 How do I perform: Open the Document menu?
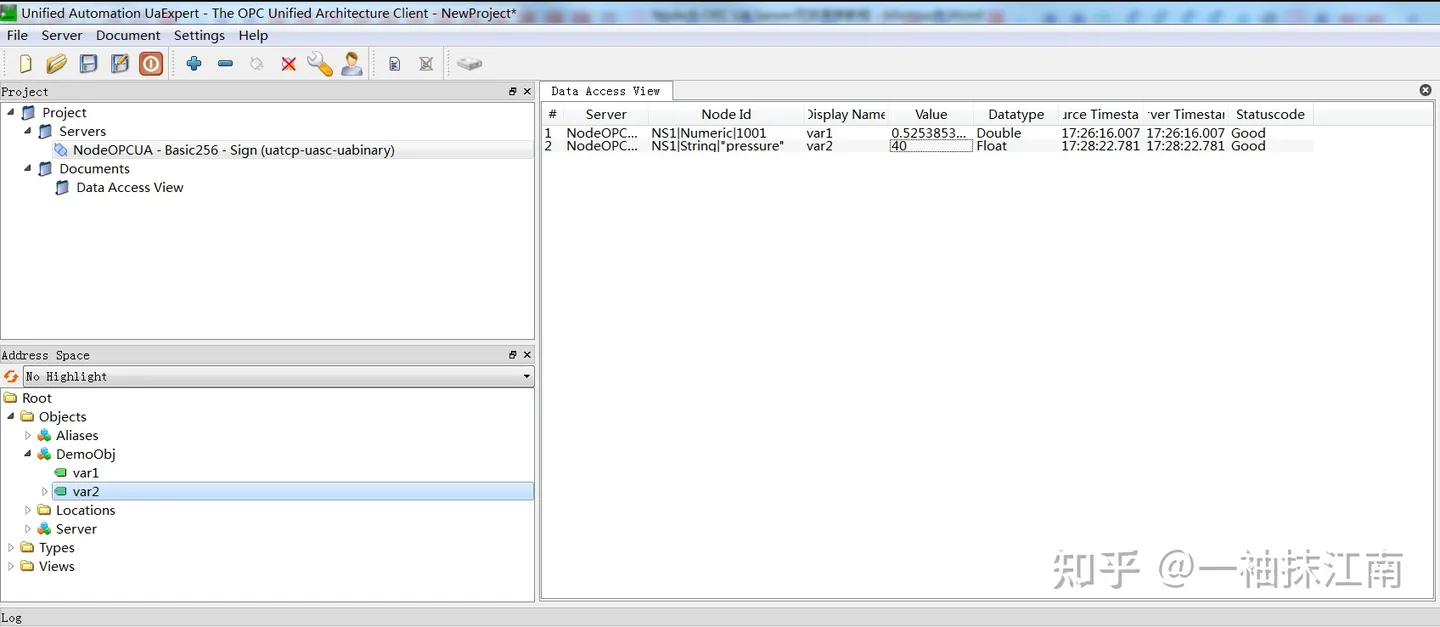128,35
